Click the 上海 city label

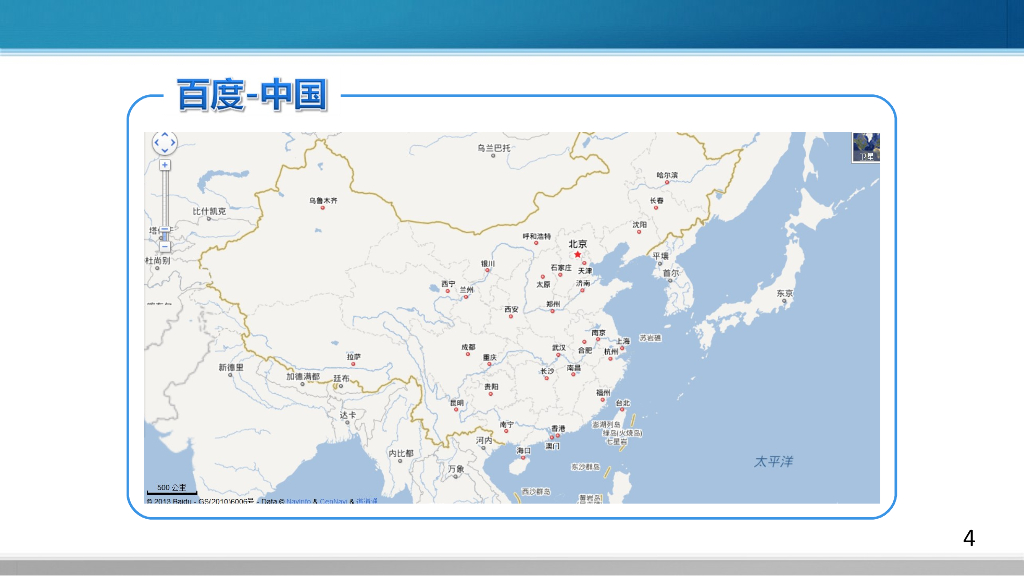[x=623, y=341]
